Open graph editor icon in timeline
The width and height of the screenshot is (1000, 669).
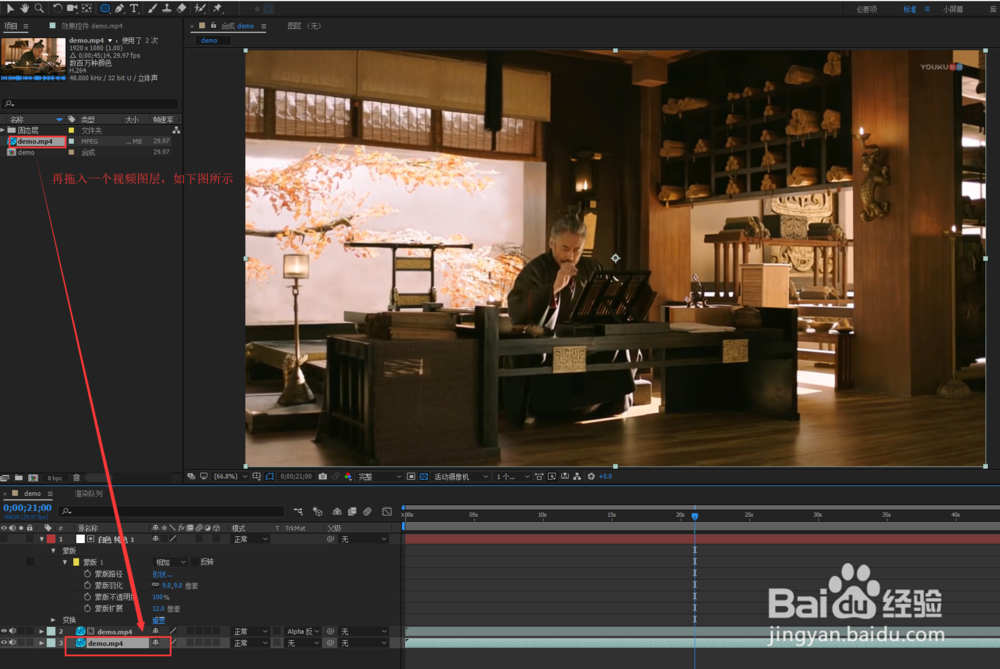[x=387, y=511]
